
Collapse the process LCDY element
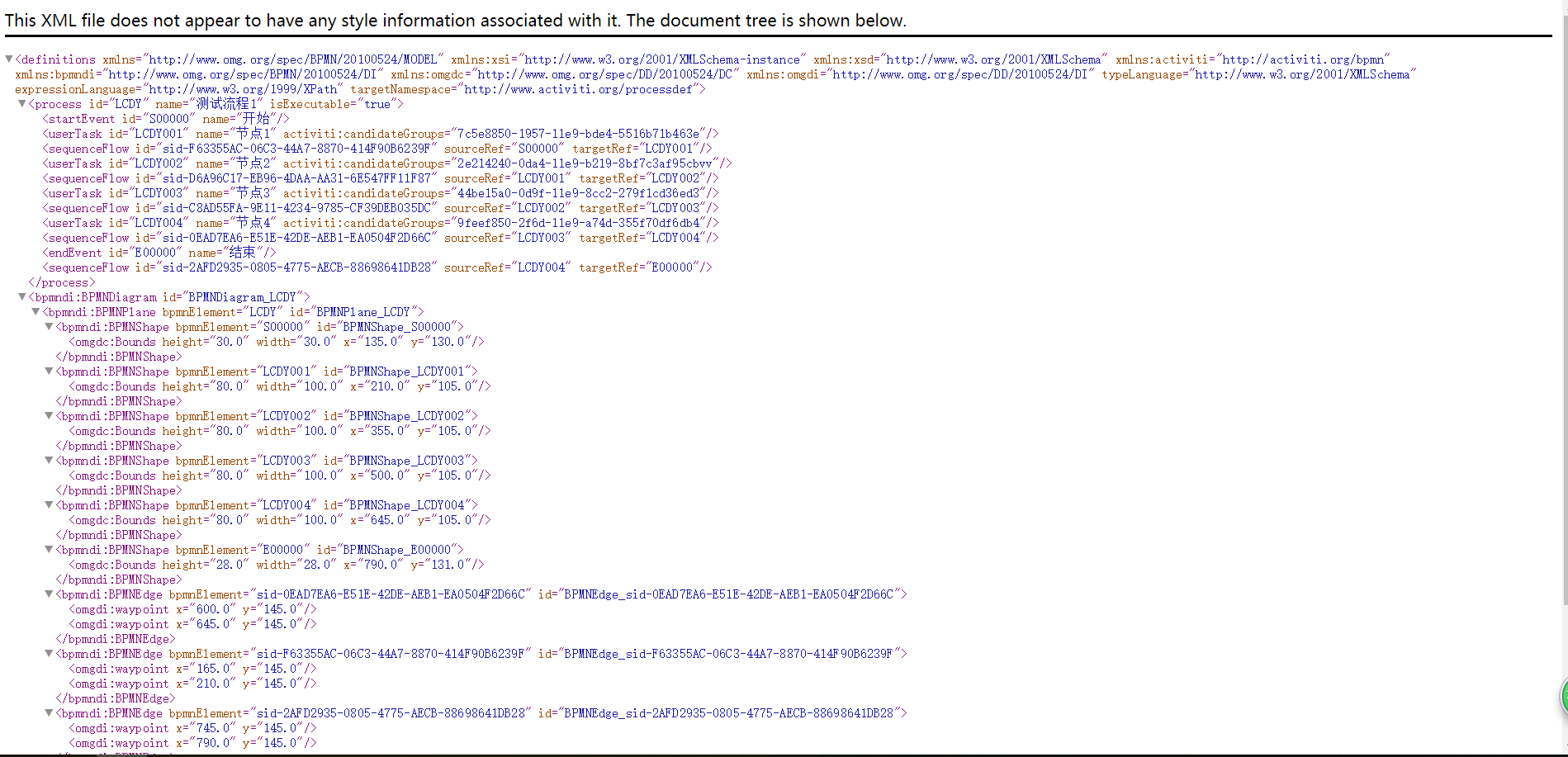[22, 104]
